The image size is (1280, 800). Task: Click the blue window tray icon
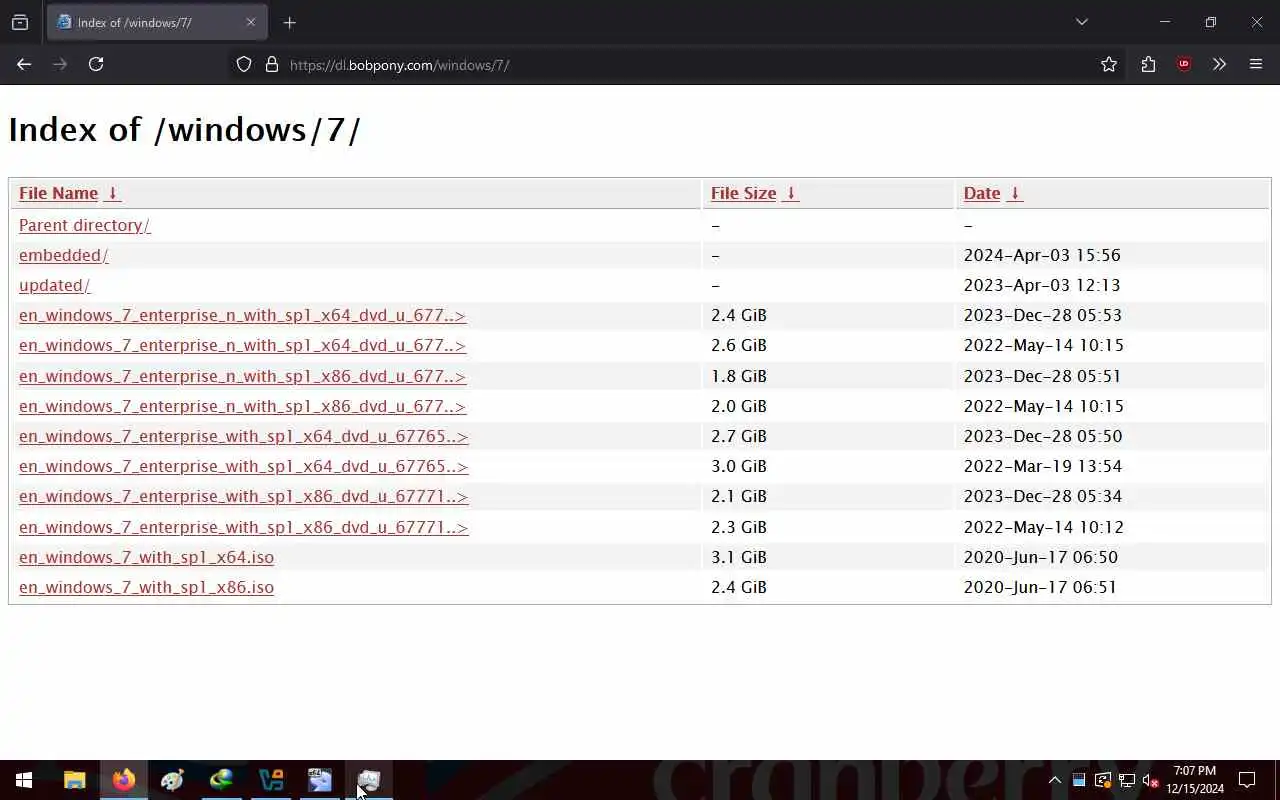[x=1079, y=780]
